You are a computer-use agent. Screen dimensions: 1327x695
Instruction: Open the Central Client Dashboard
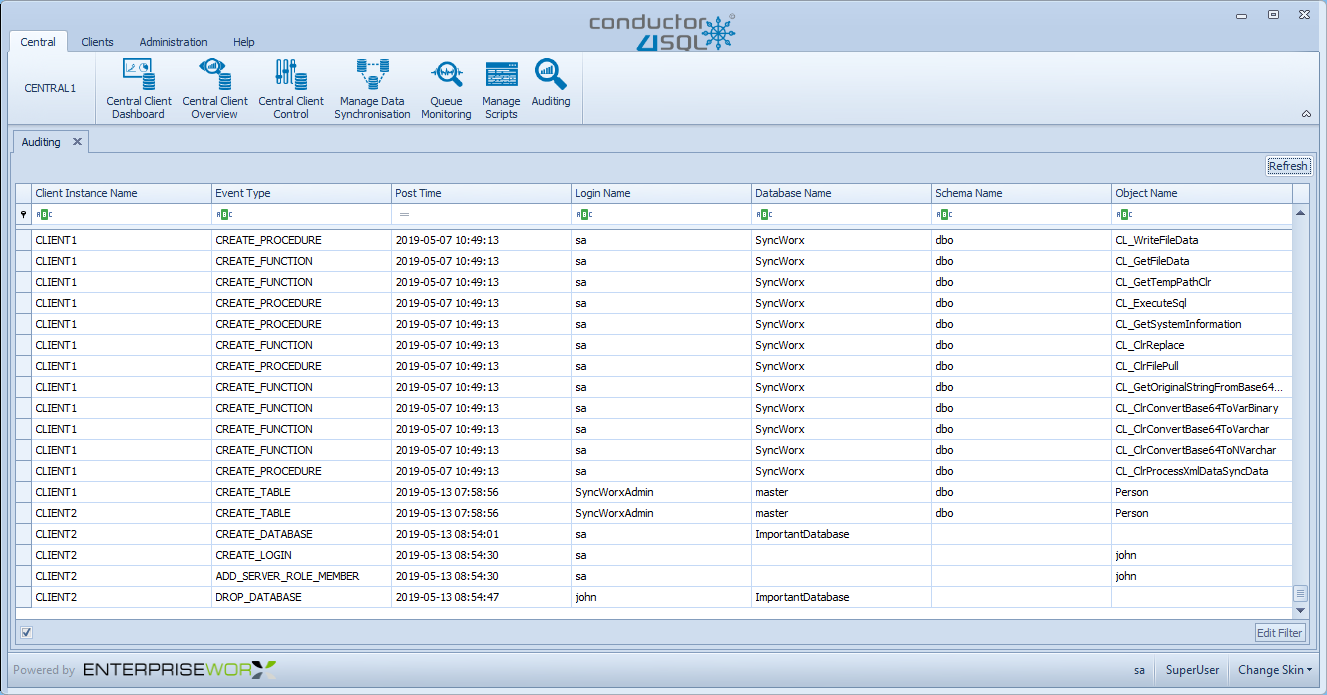(139, 89)
